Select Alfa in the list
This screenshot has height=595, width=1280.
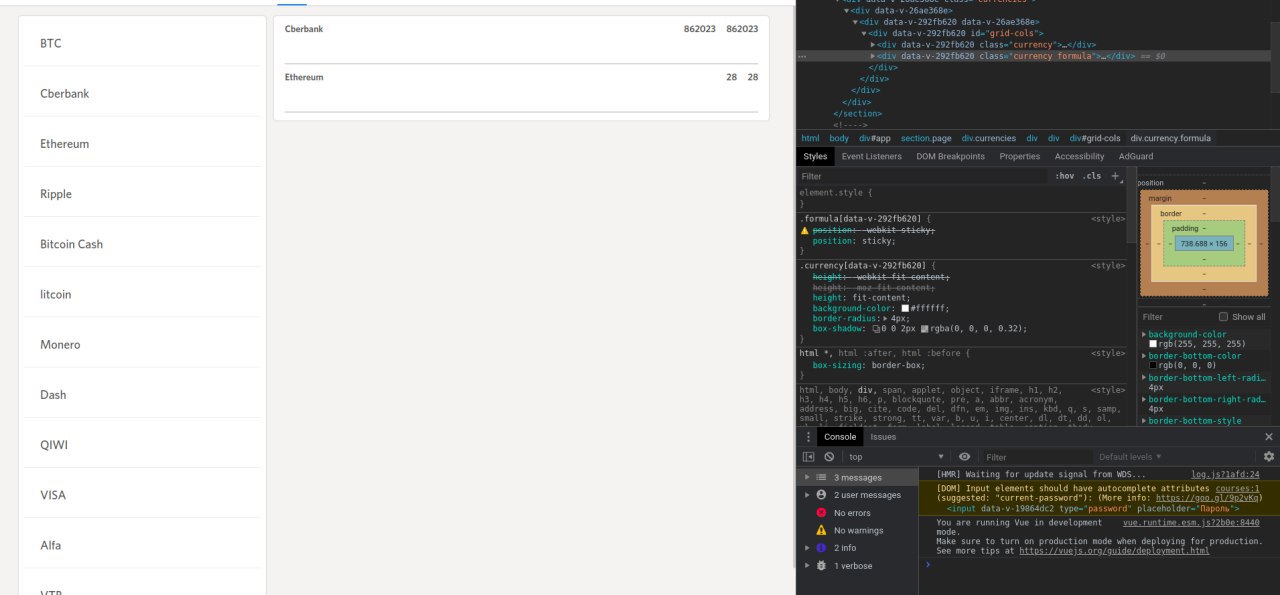click(142, 545)
